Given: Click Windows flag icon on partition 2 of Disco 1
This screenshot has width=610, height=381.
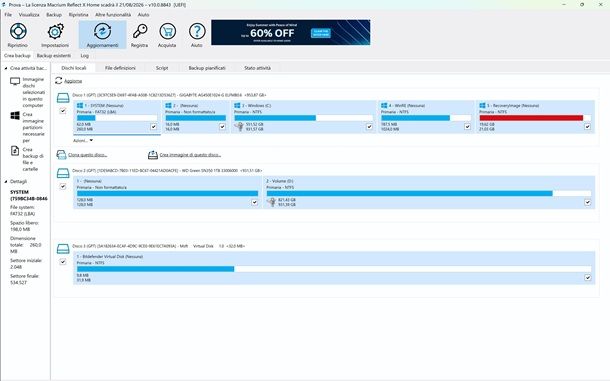Looking at the screenshot, I should [168, 105].
